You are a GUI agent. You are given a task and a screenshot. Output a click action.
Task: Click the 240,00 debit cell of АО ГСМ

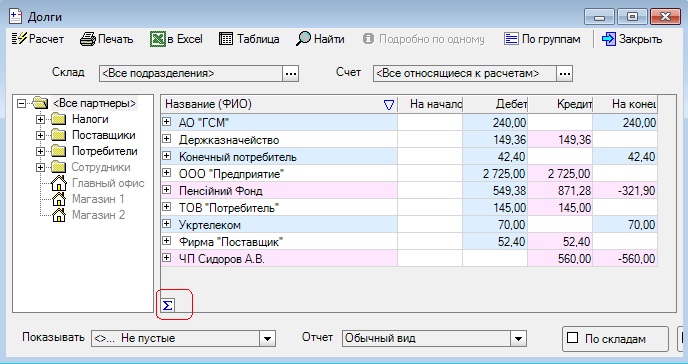[x=495, y=122]
